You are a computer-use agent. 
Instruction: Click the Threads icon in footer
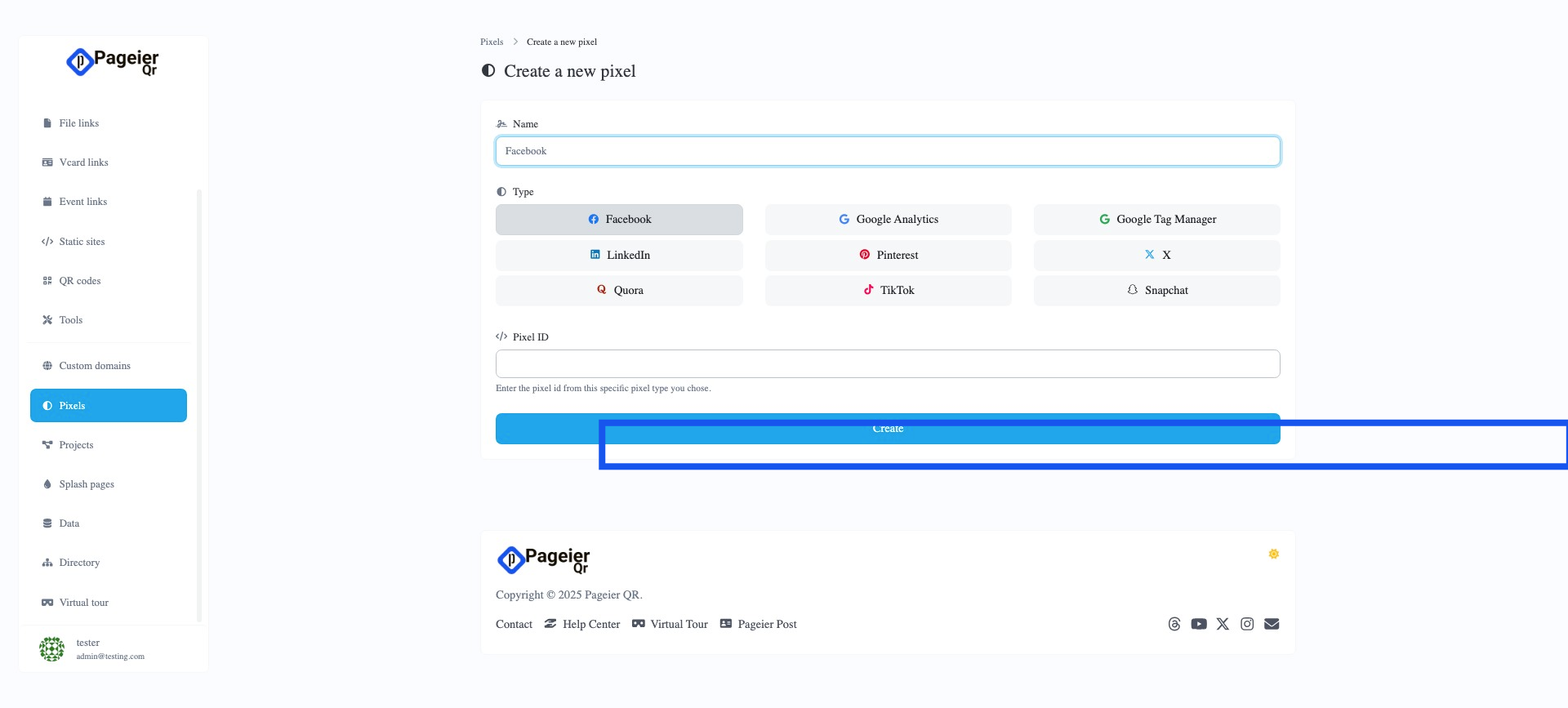(1174, 624)
